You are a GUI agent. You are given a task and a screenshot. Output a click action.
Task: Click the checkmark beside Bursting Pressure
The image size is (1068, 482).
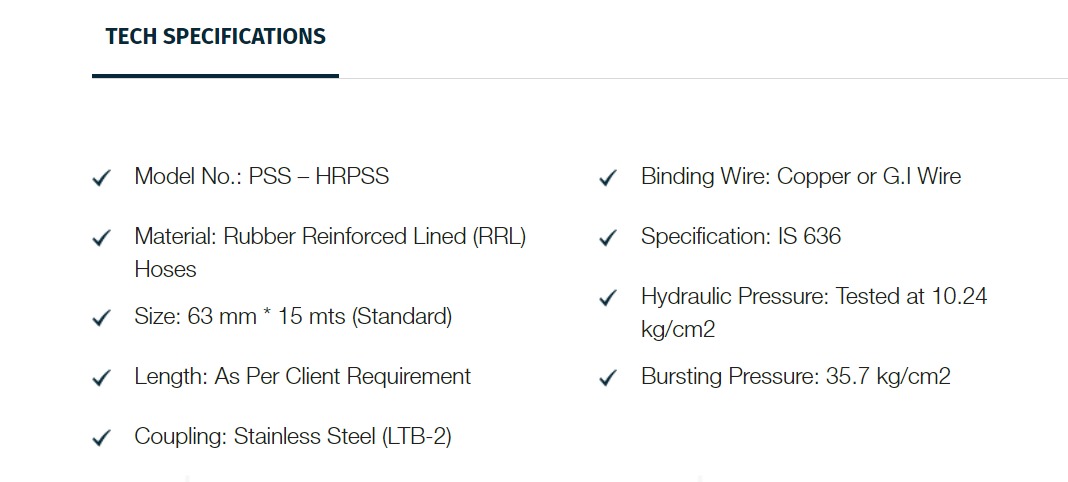[608, 378]
